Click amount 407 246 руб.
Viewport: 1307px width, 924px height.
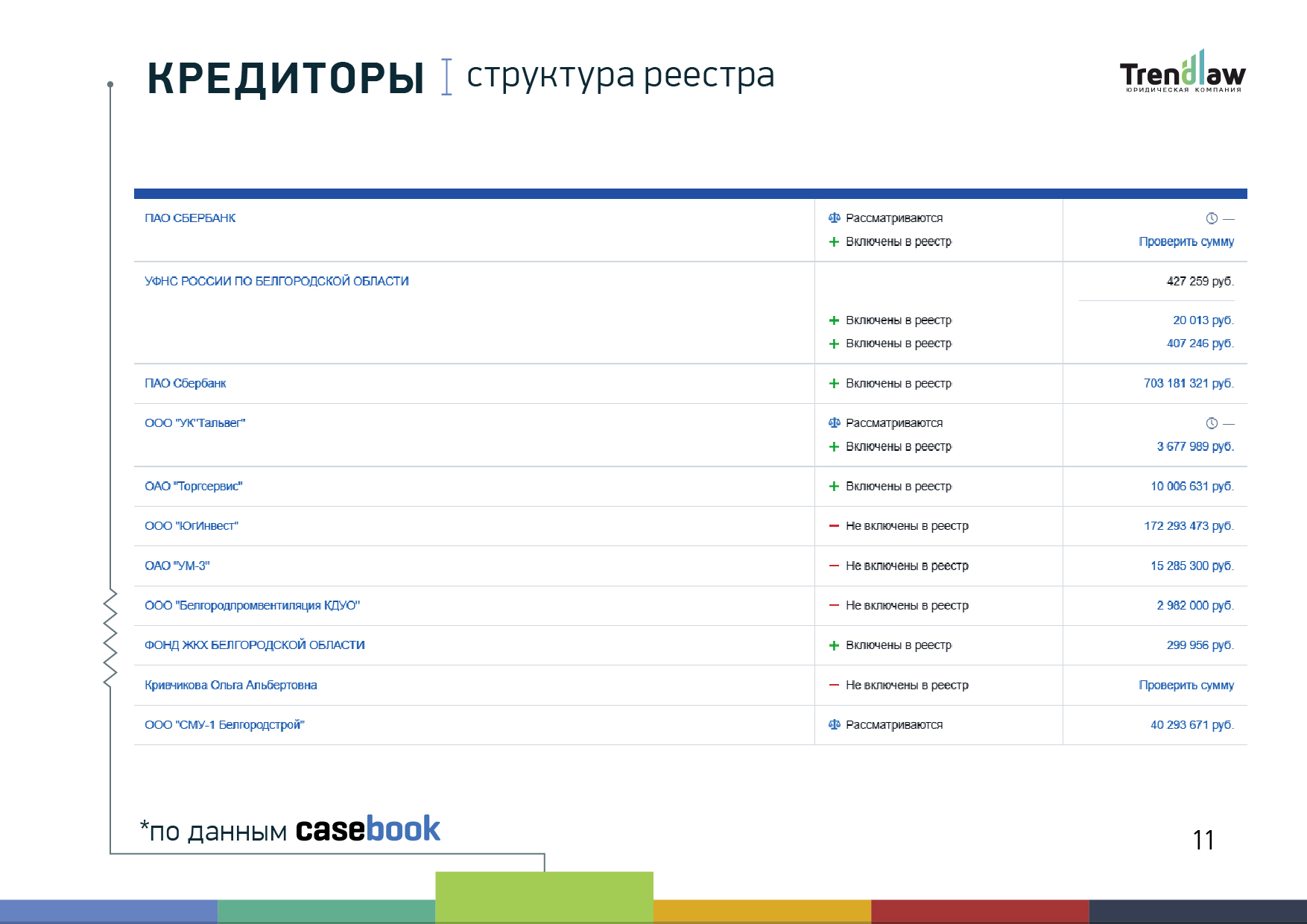[x=1200, y=344]
